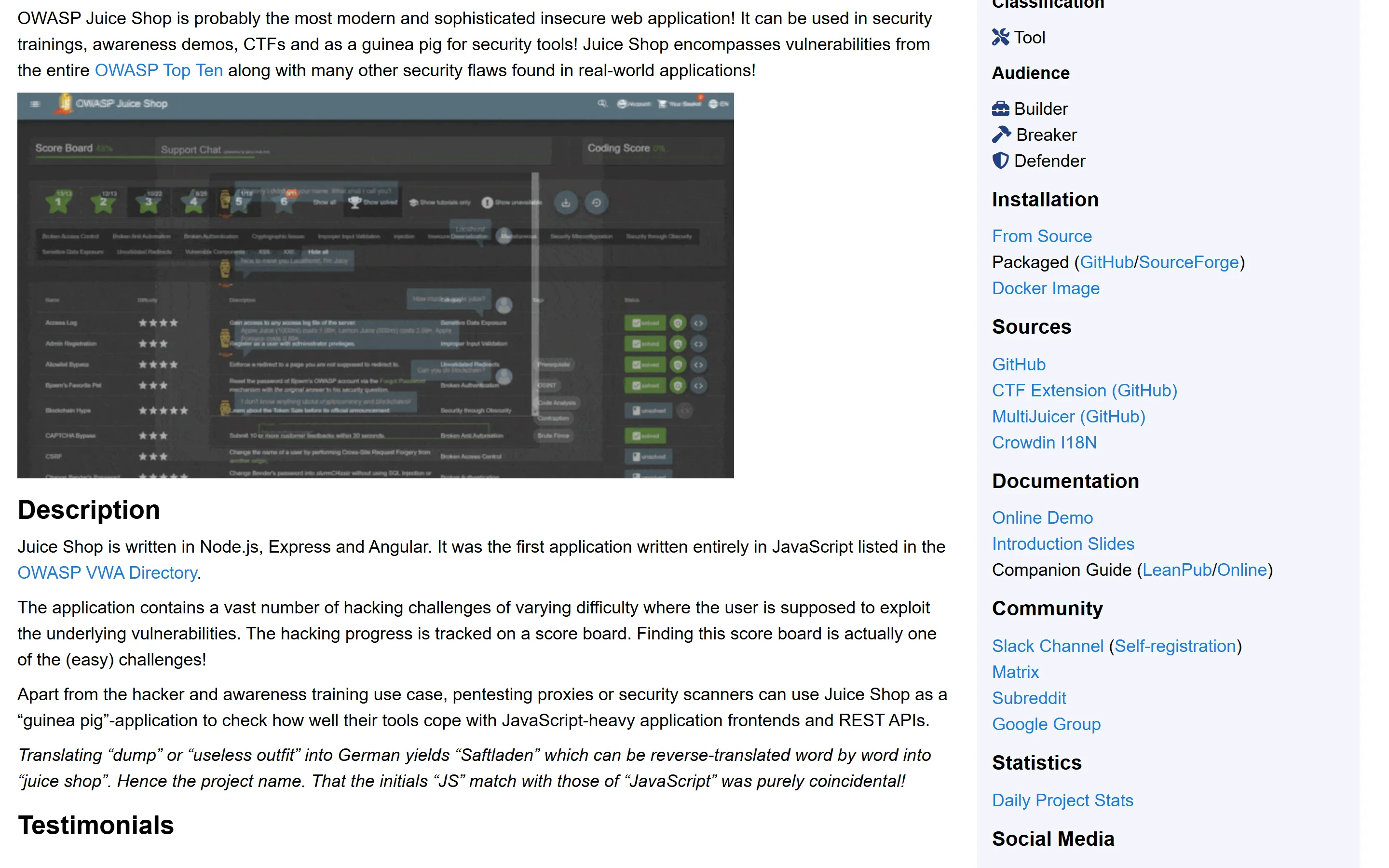1389x868 pixels.
Task: Open the SourceForge packaged link
Action: point(1189,262)
